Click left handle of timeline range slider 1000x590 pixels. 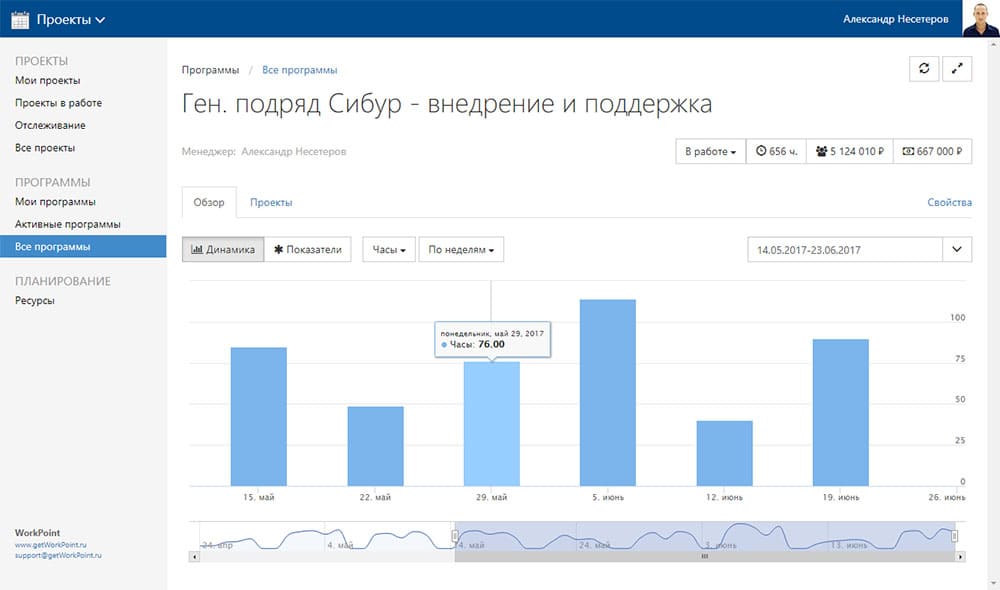click(x=455, y=537)
